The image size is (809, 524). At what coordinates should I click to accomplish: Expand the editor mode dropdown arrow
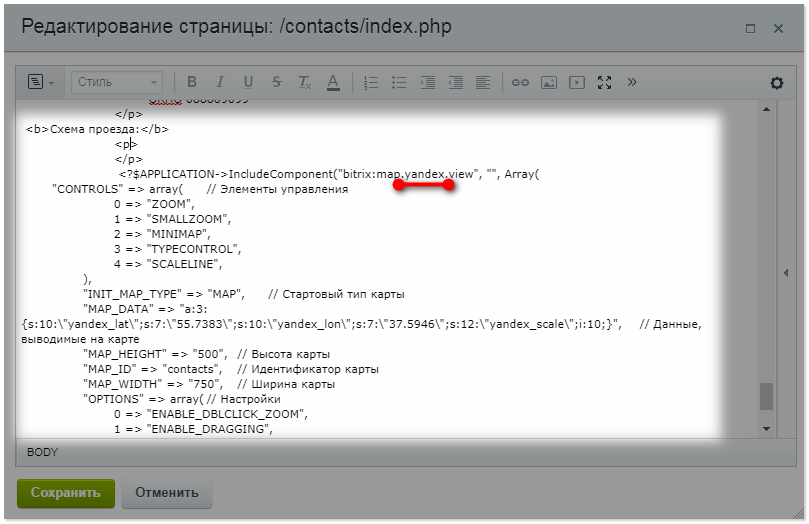pyautogui.click(x=52, y=83)
